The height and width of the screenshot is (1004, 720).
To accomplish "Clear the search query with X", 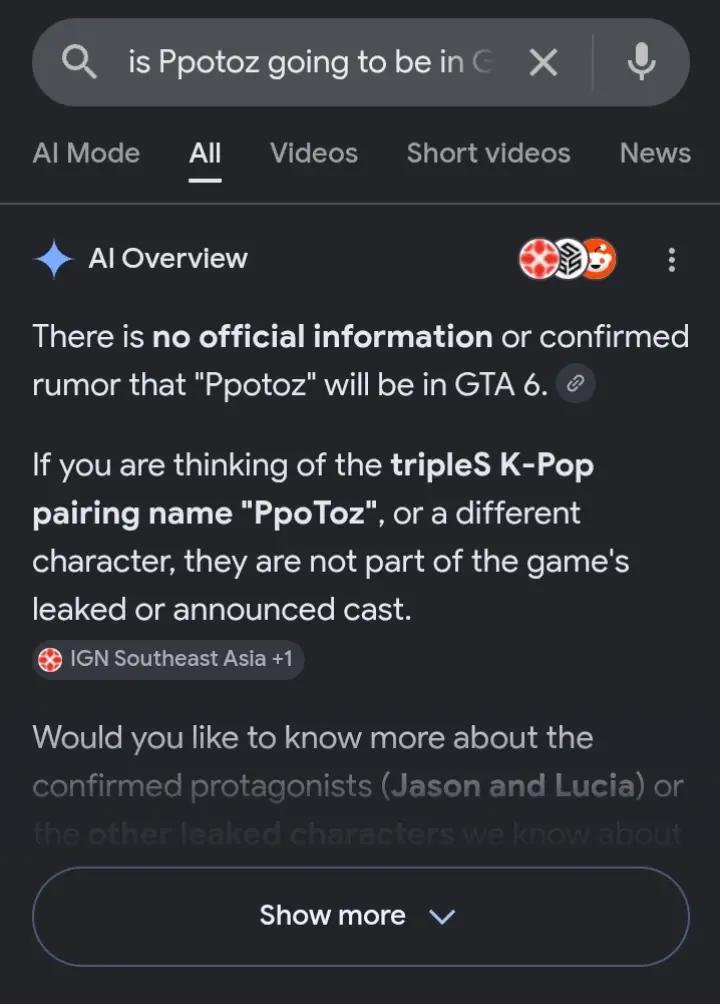I will 543,63.
